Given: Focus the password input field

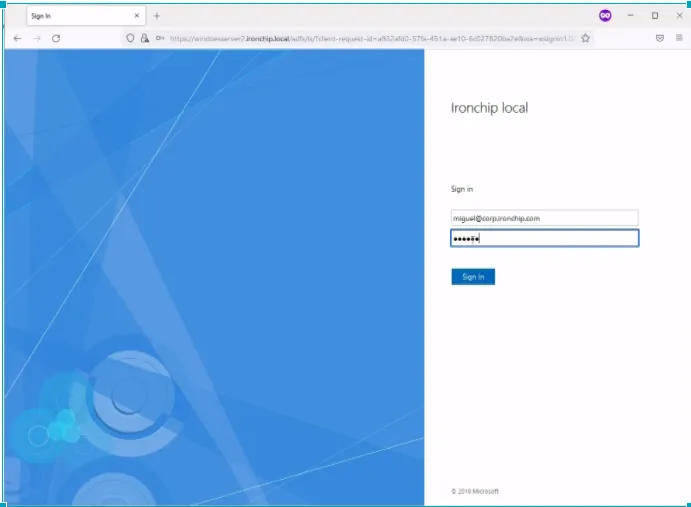Looking at the screenshot, I should tap(545, 238).
